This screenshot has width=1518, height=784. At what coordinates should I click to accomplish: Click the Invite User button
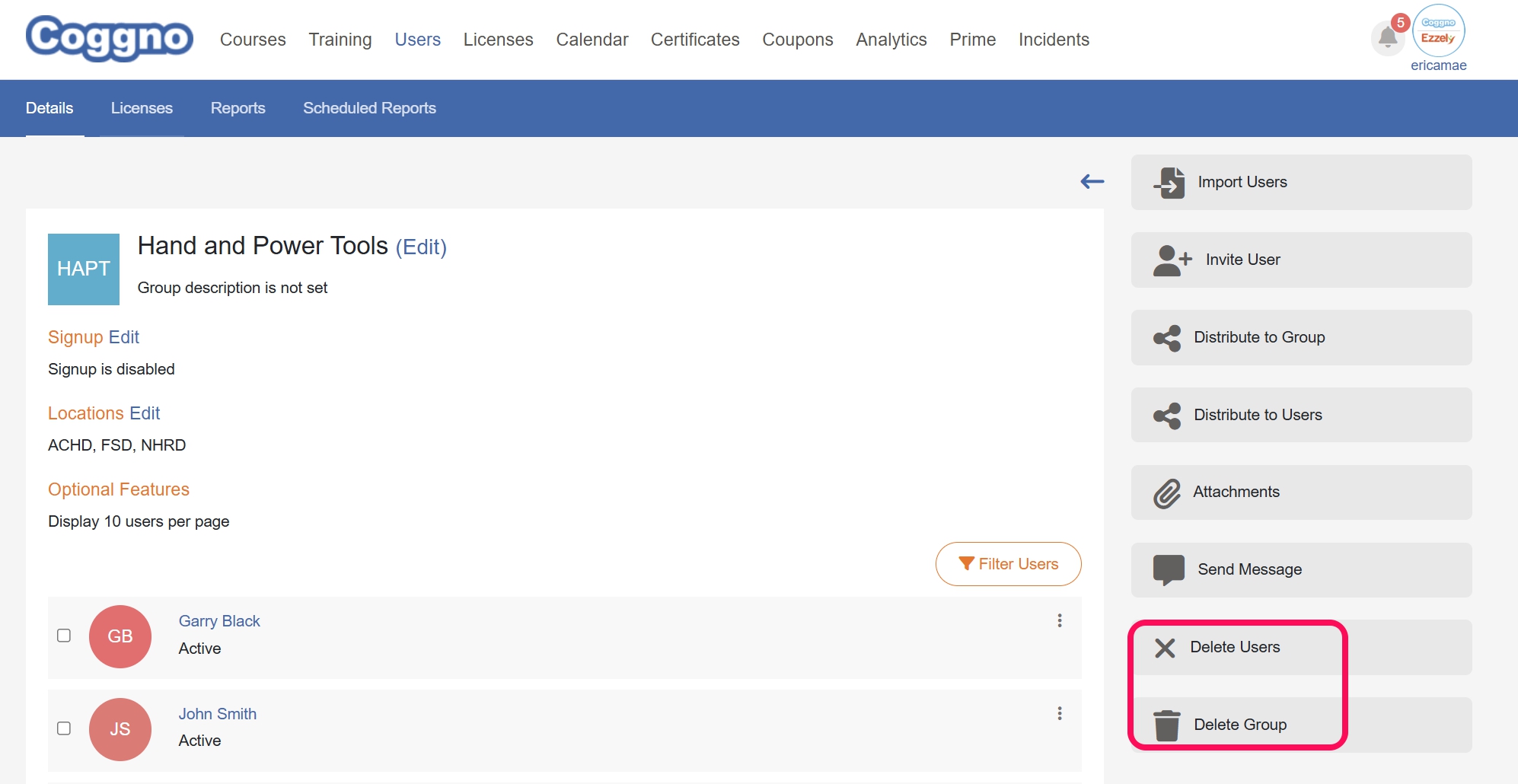coord(1302,260)
